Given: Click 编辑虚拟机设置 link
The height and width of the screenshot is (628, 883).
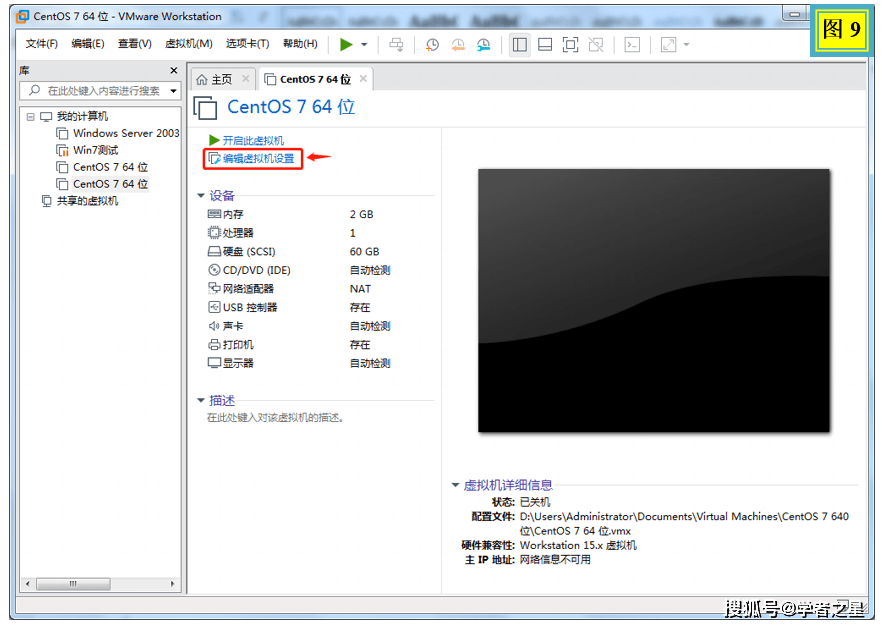Looking at the screenshot, I should (258, 158).
